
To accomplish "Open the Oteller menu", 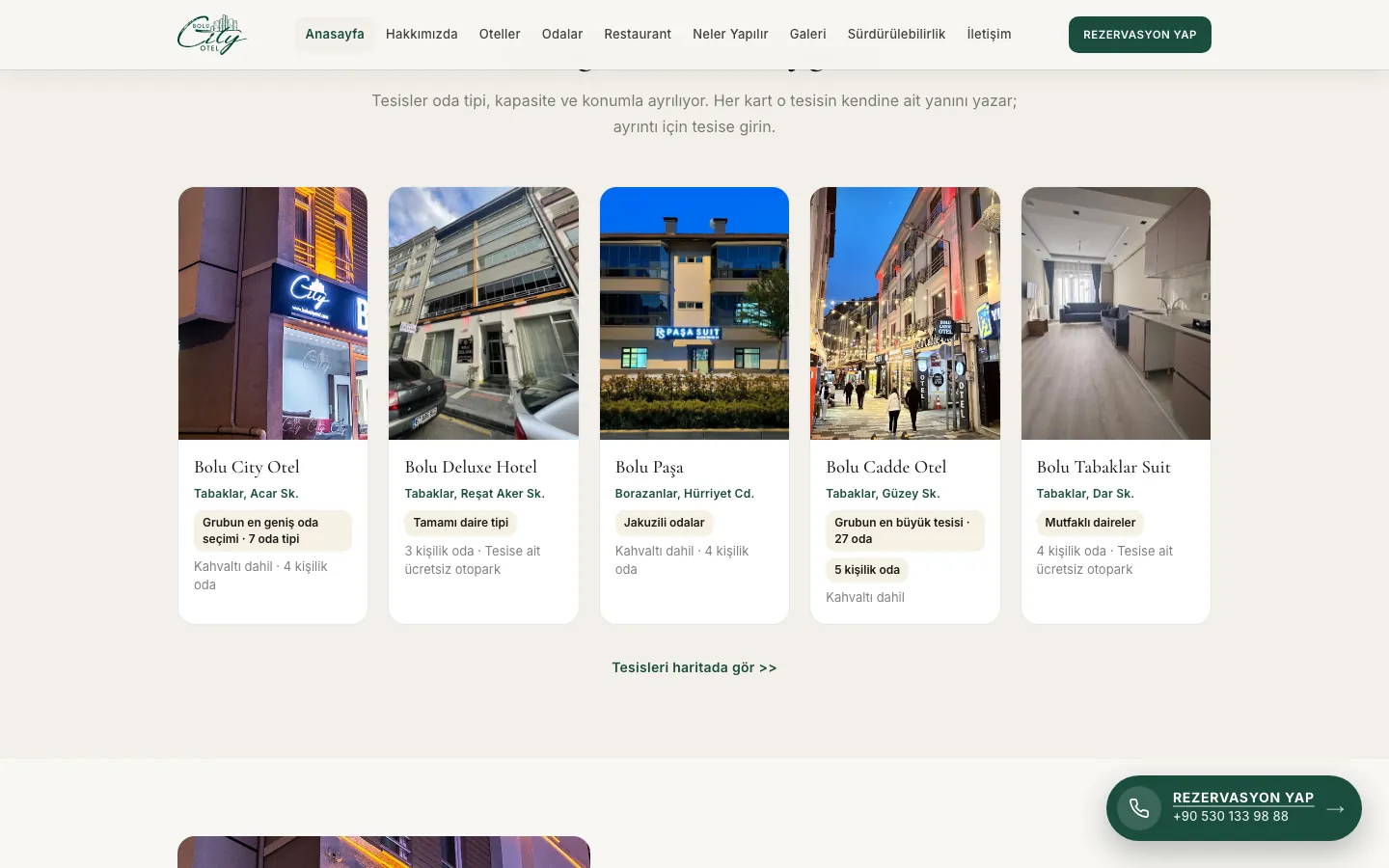I will tap(500, 34).
